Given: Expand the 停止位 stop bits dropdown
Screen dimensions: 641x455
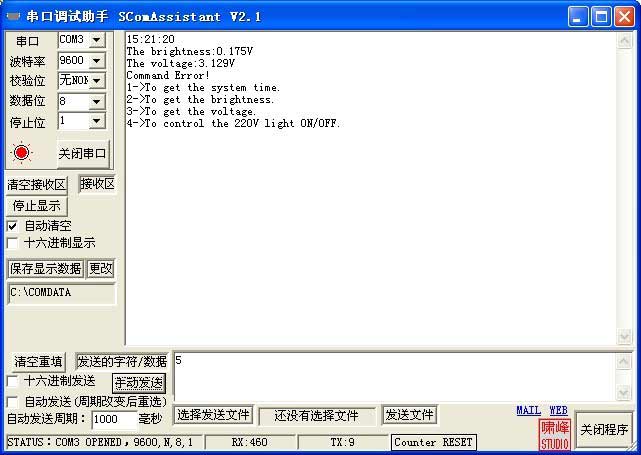Looking at the screenshot, I should (96, 121).
